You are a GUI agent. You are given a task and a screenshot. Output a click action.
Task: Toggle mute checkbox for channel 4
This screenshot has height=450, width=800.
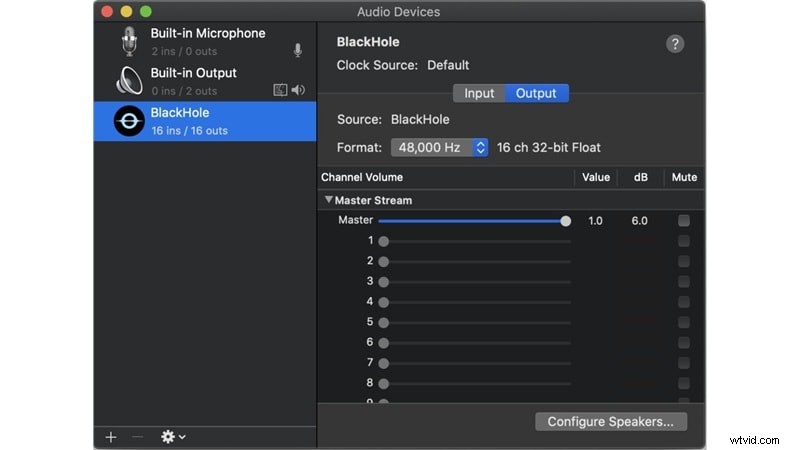[684, 302]
